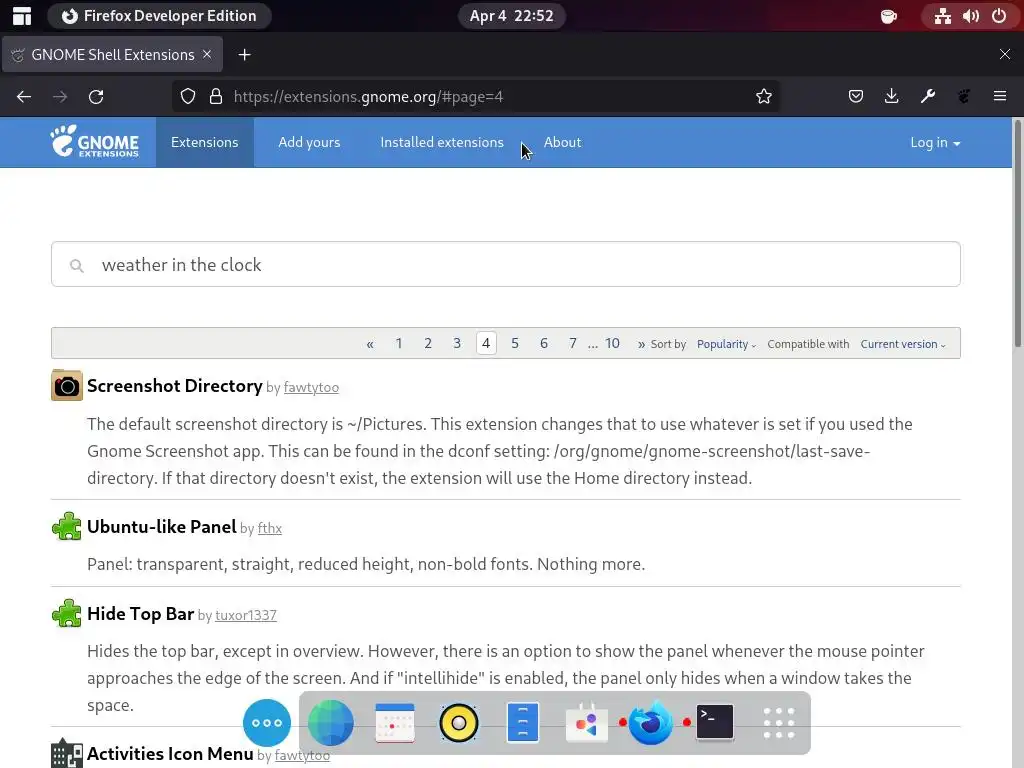Image resolution: width=1024 pixels, height=768 pixels.
Task: Open developer tools wrench icon
Action: pos(927,97)
